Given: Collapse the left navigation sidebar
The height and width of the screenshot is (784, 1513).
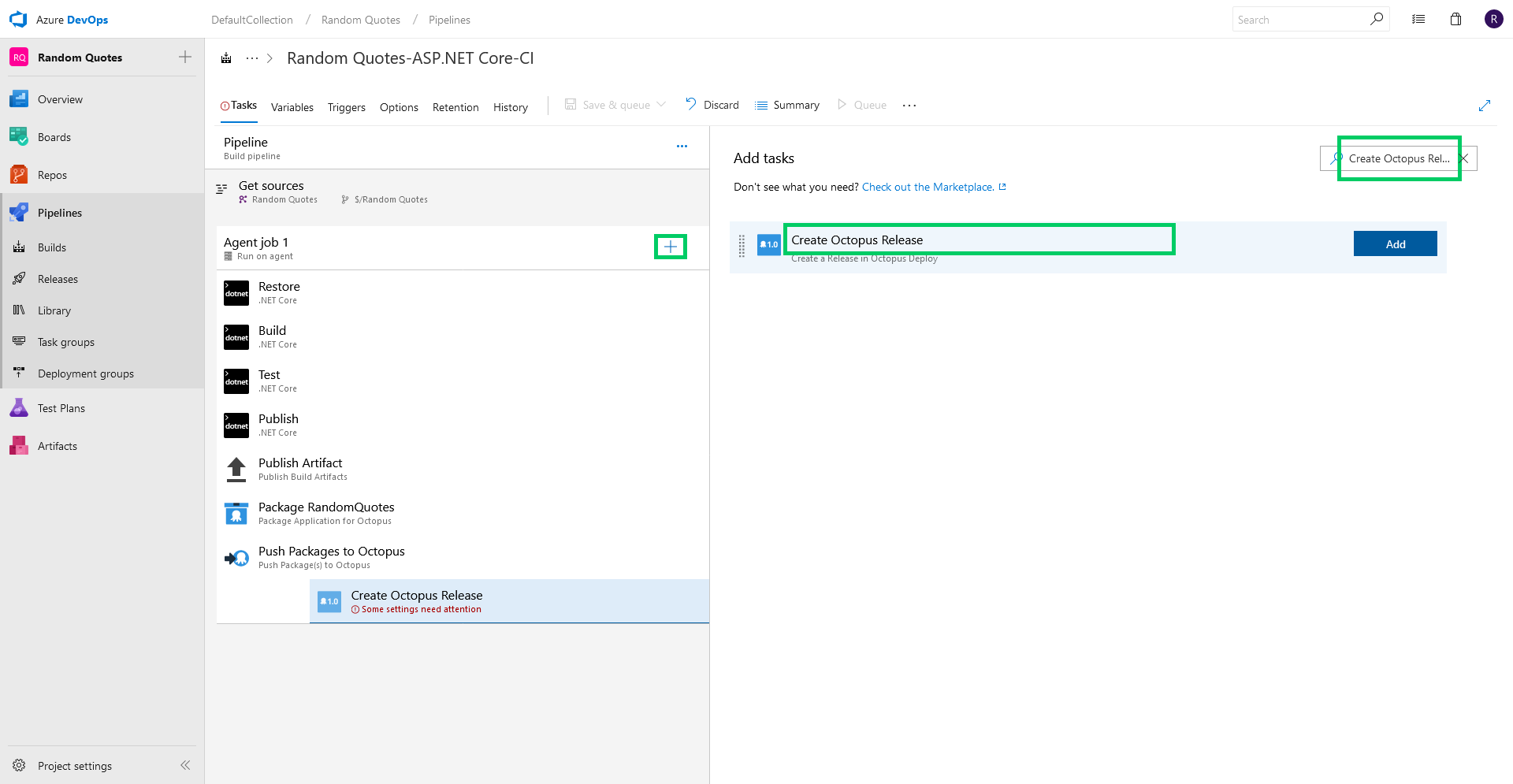Looking at the screenshot, I should pos(185,765).
